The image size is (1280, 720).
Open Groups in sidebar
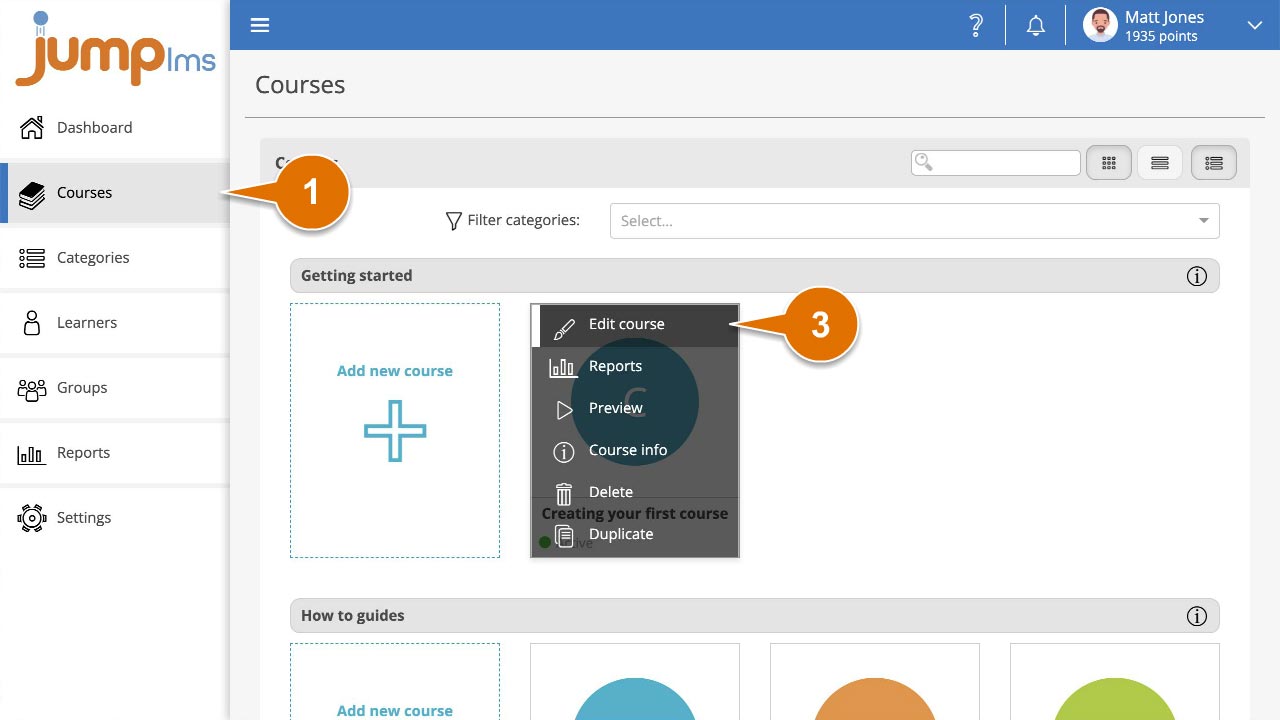click(x=115, y=387)
